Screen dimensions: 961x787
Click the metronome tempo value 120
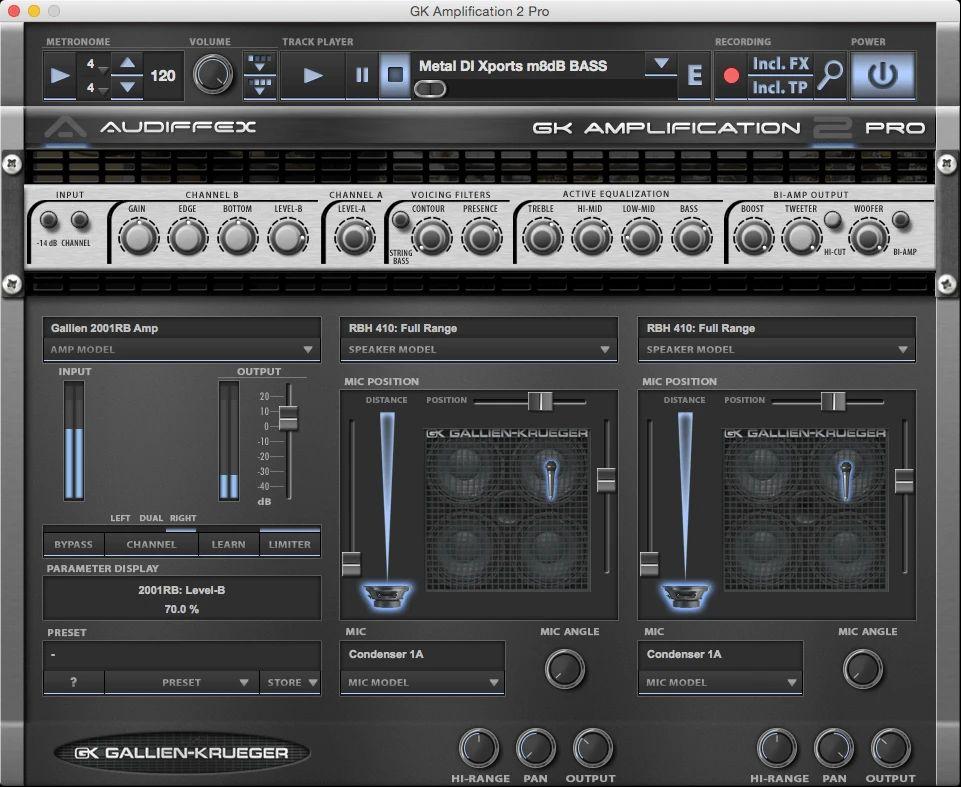(162, 75)
